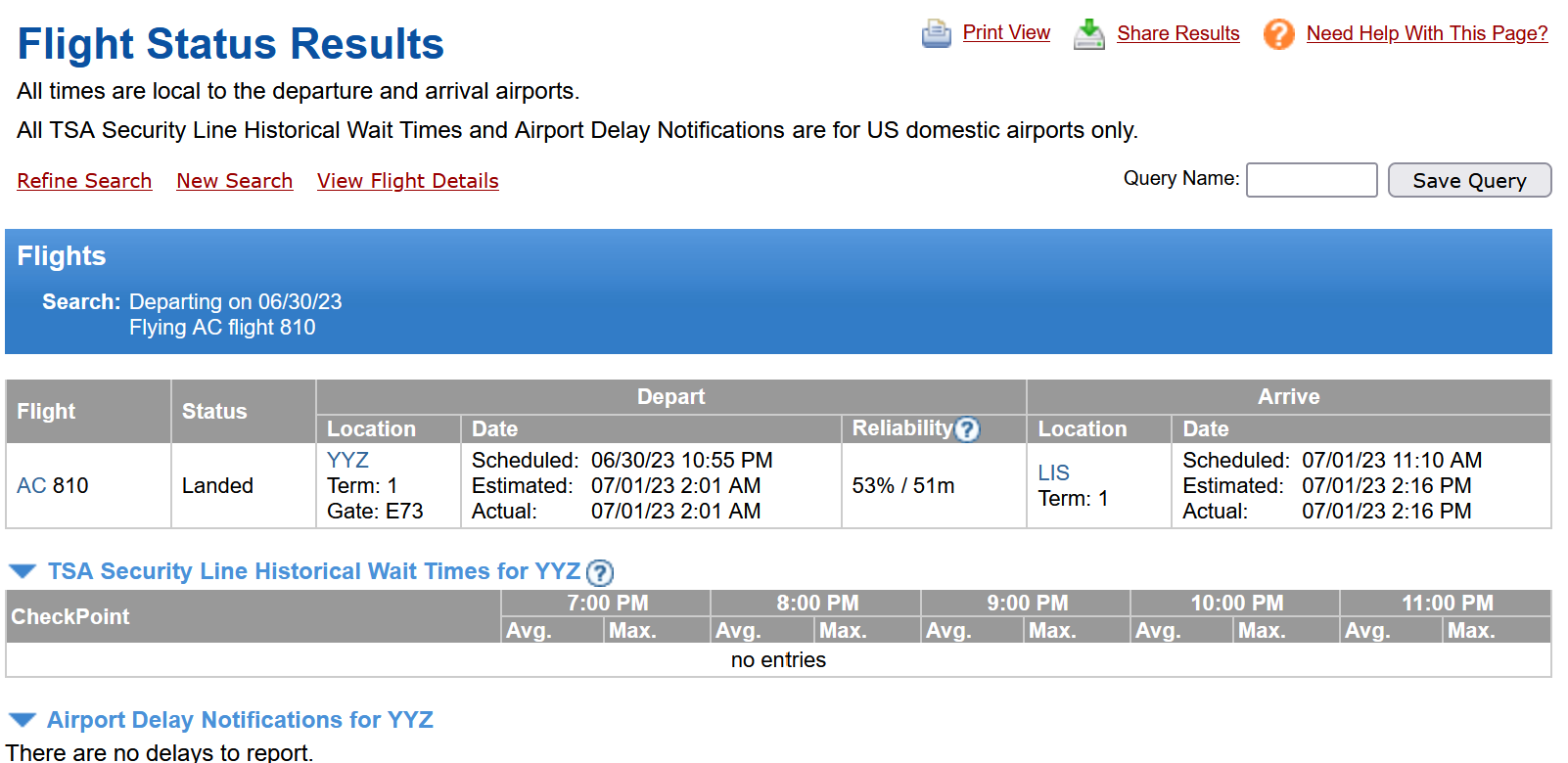
Task: Collapse the TSA Security Line section
Action: 23,571
